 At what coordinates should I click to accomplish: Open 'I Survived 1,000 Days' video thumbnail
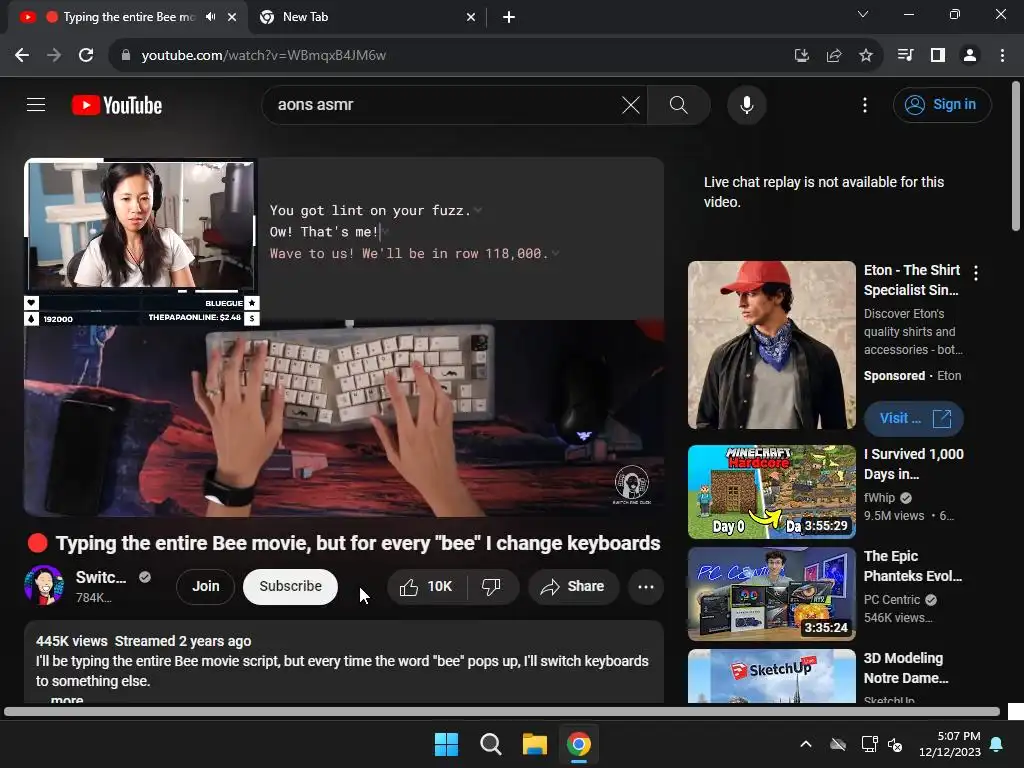coord(772,492)
